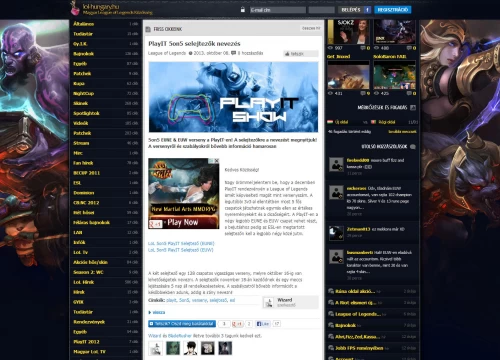
Task: Click the Play Now ad banner
Action: point(184,222)
